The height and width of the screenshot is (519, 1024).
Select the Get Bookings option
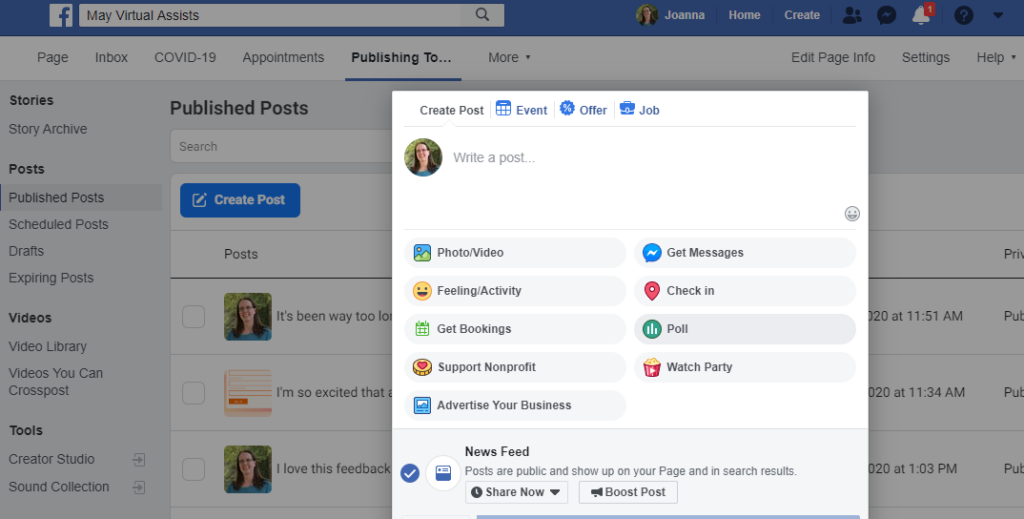tap(515, 329)
